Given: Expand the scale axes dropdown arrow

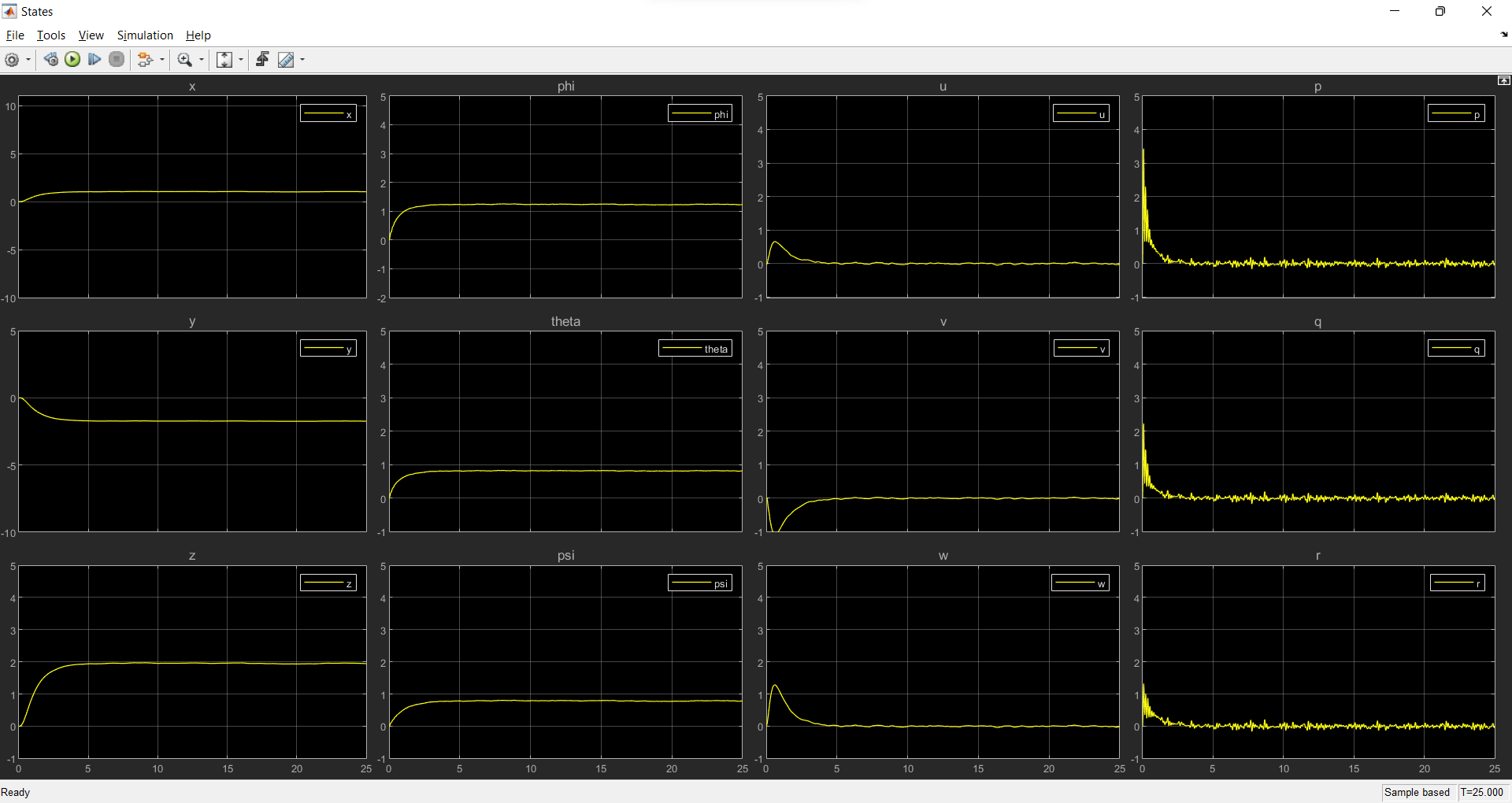Looking at the screenshot, I should click(241, 60).
